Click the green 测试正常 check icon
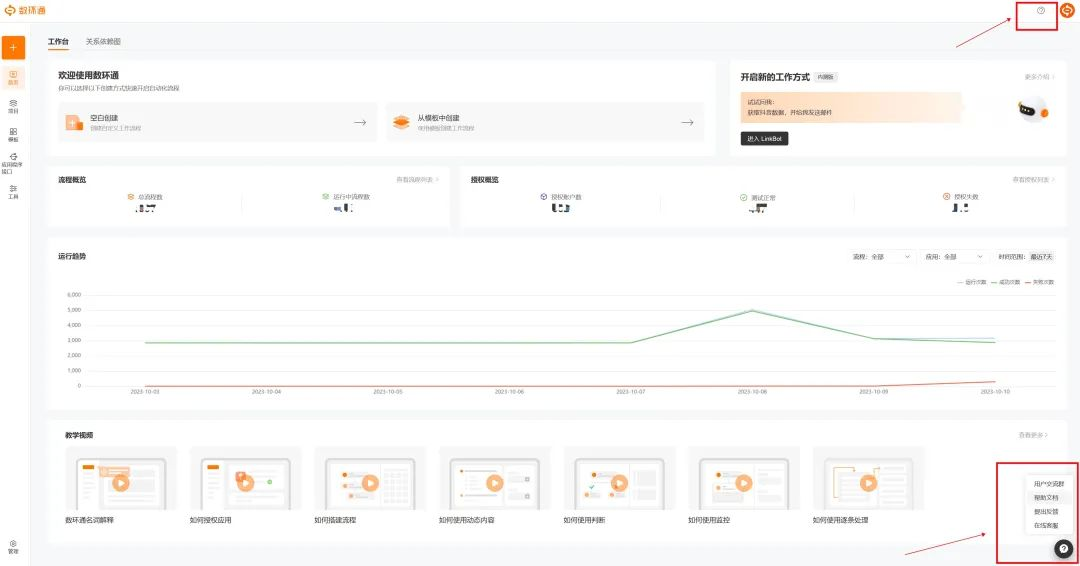Image resolution: width=1080 pixels, height=566 pixels. [x=743, y=198]
